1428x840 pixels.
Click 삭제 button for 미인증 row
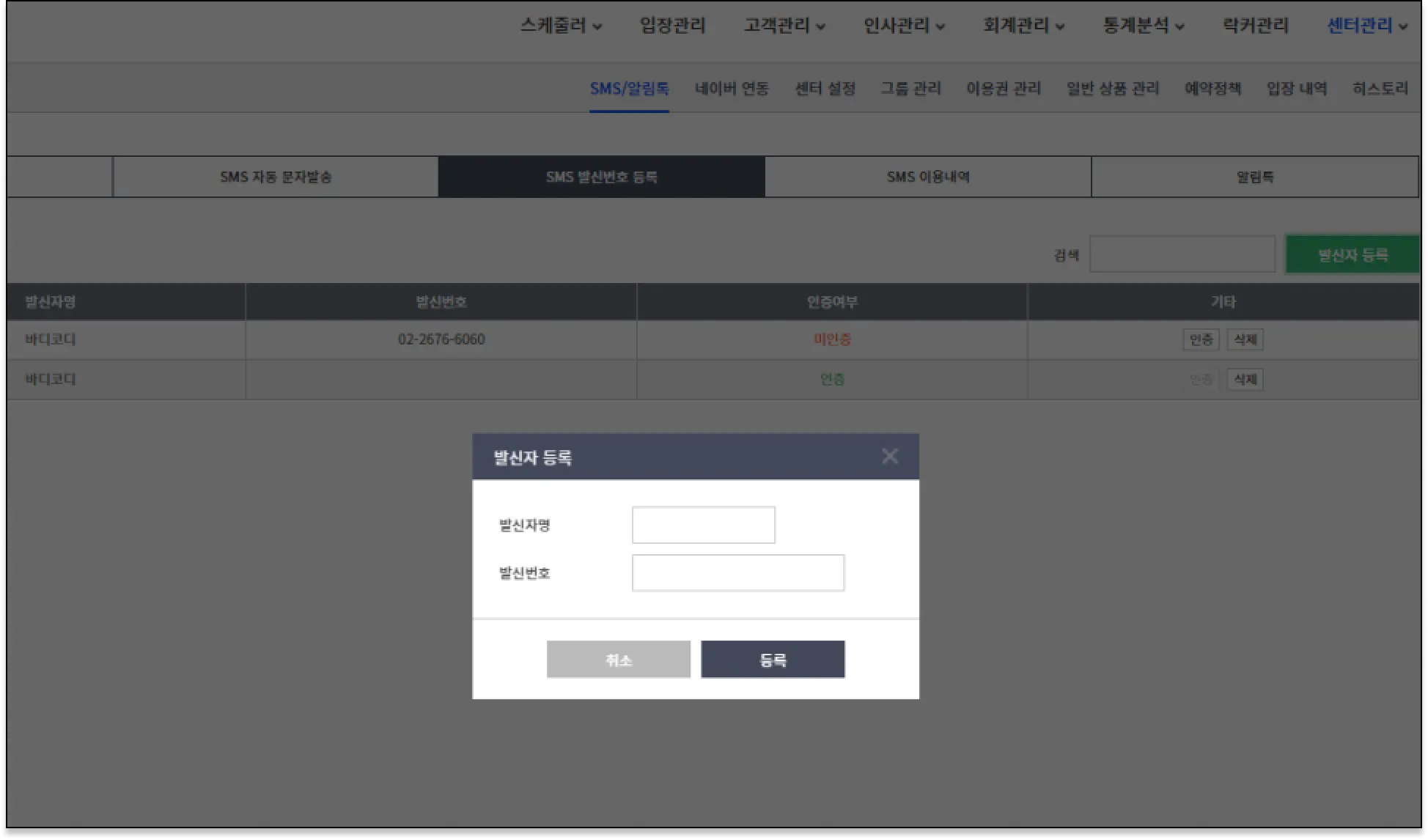1245,339
